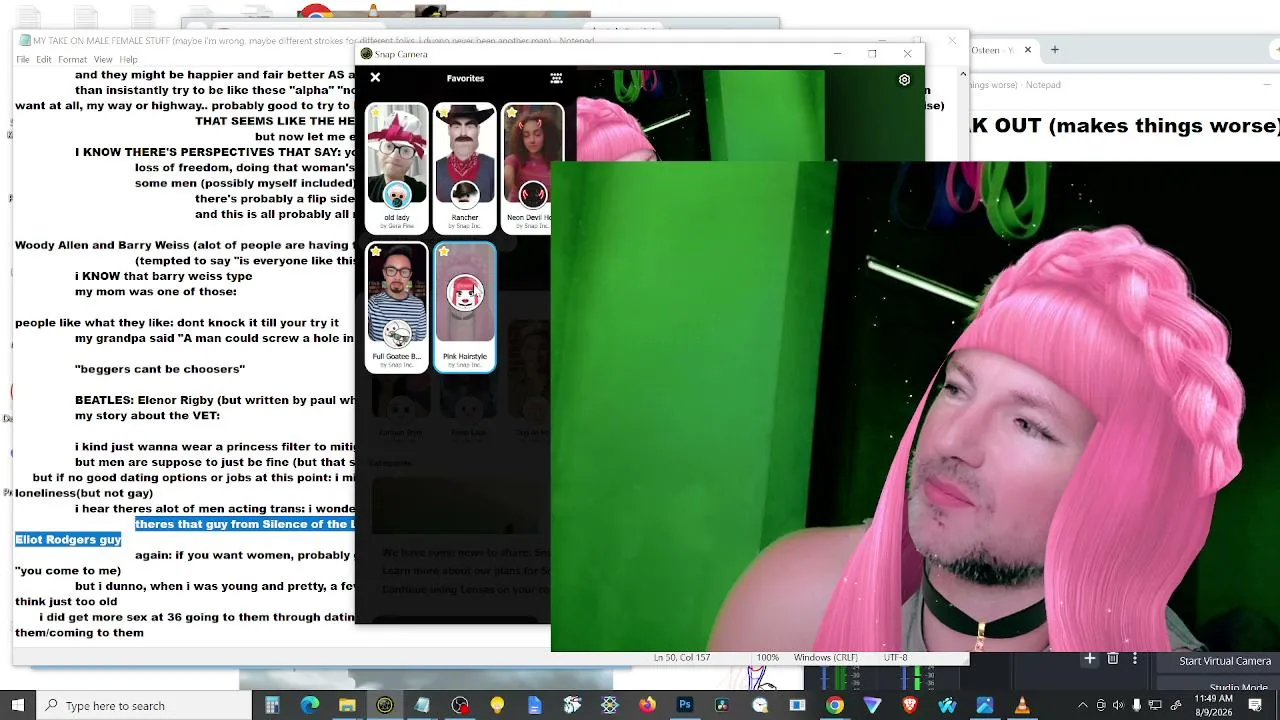
Task: Open Photoshop from the taskbar
Action: coord(685,706)
